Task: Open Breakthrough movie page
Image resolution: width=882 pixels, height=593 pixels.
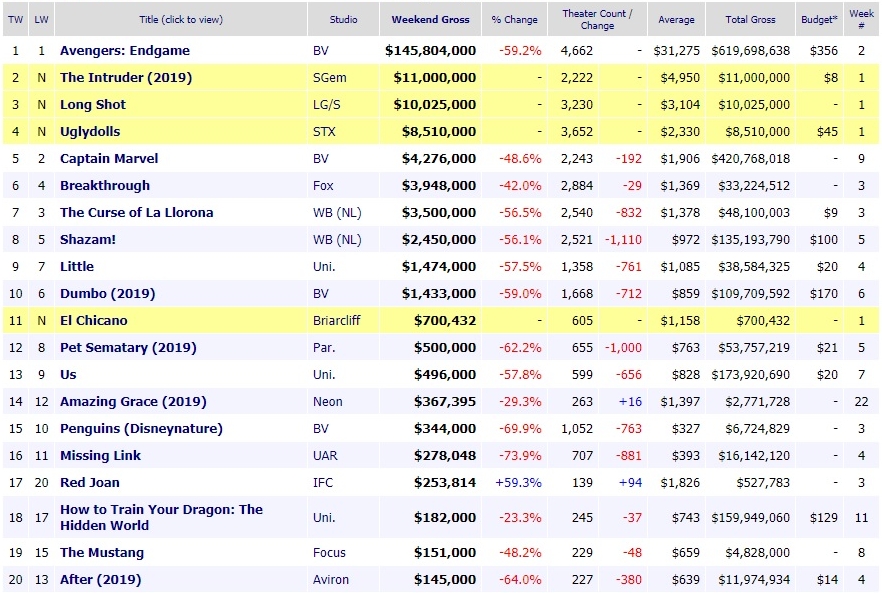Action: 105,186
